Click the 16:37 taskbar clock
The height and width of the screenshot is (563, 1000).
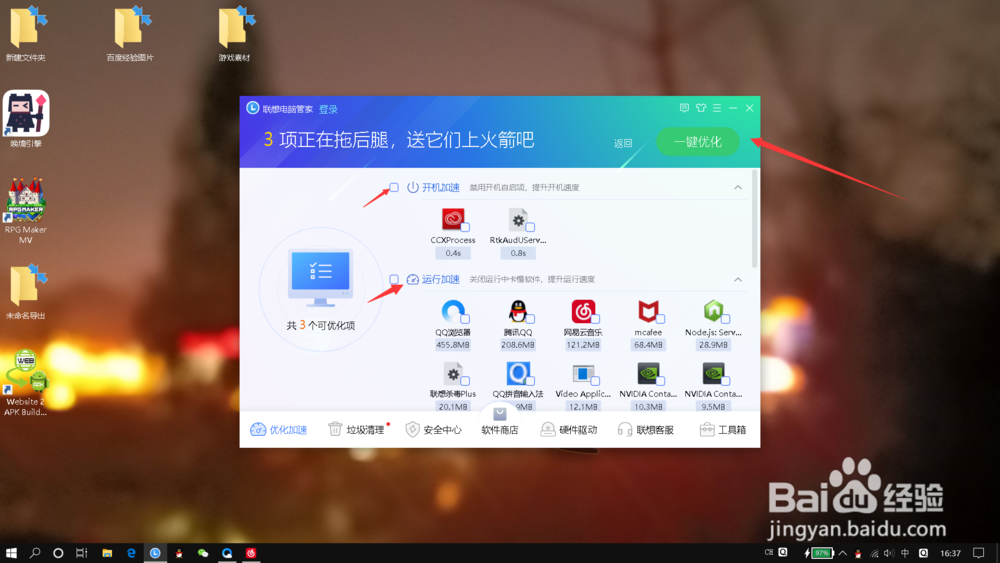[950, 553]
